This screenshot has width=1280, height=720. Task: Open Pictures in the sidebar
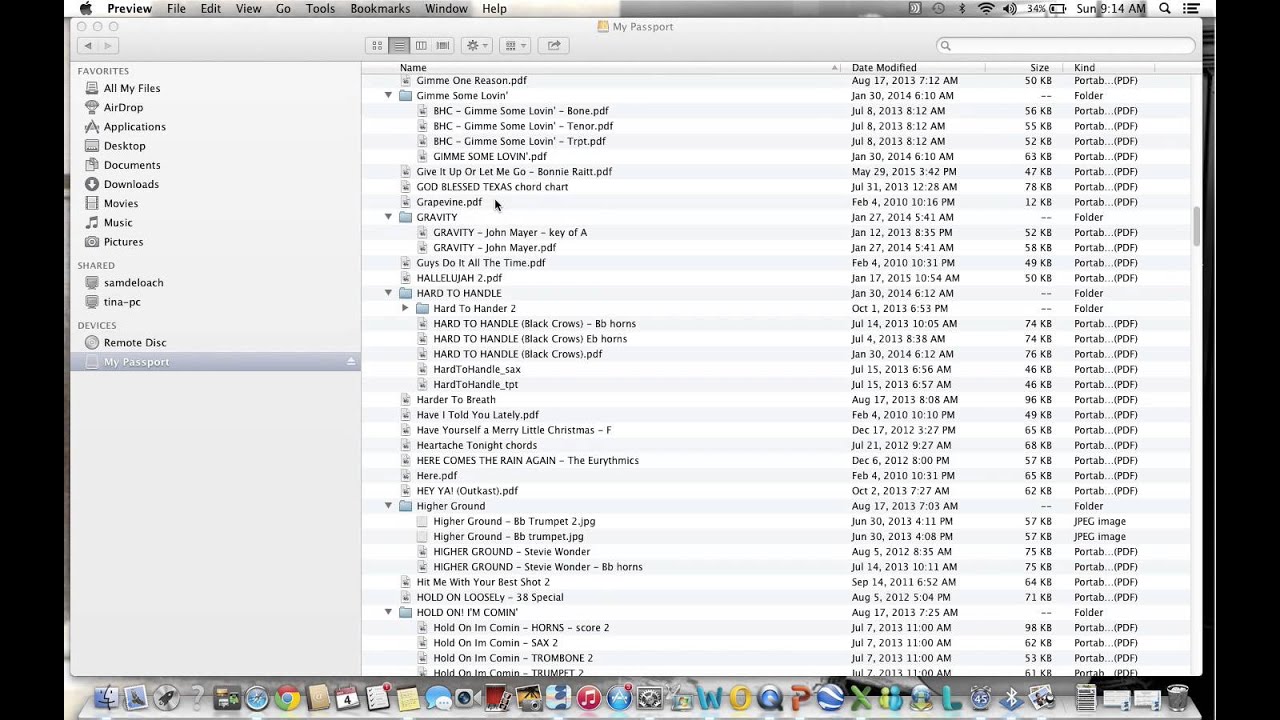(x=123, y=241)
